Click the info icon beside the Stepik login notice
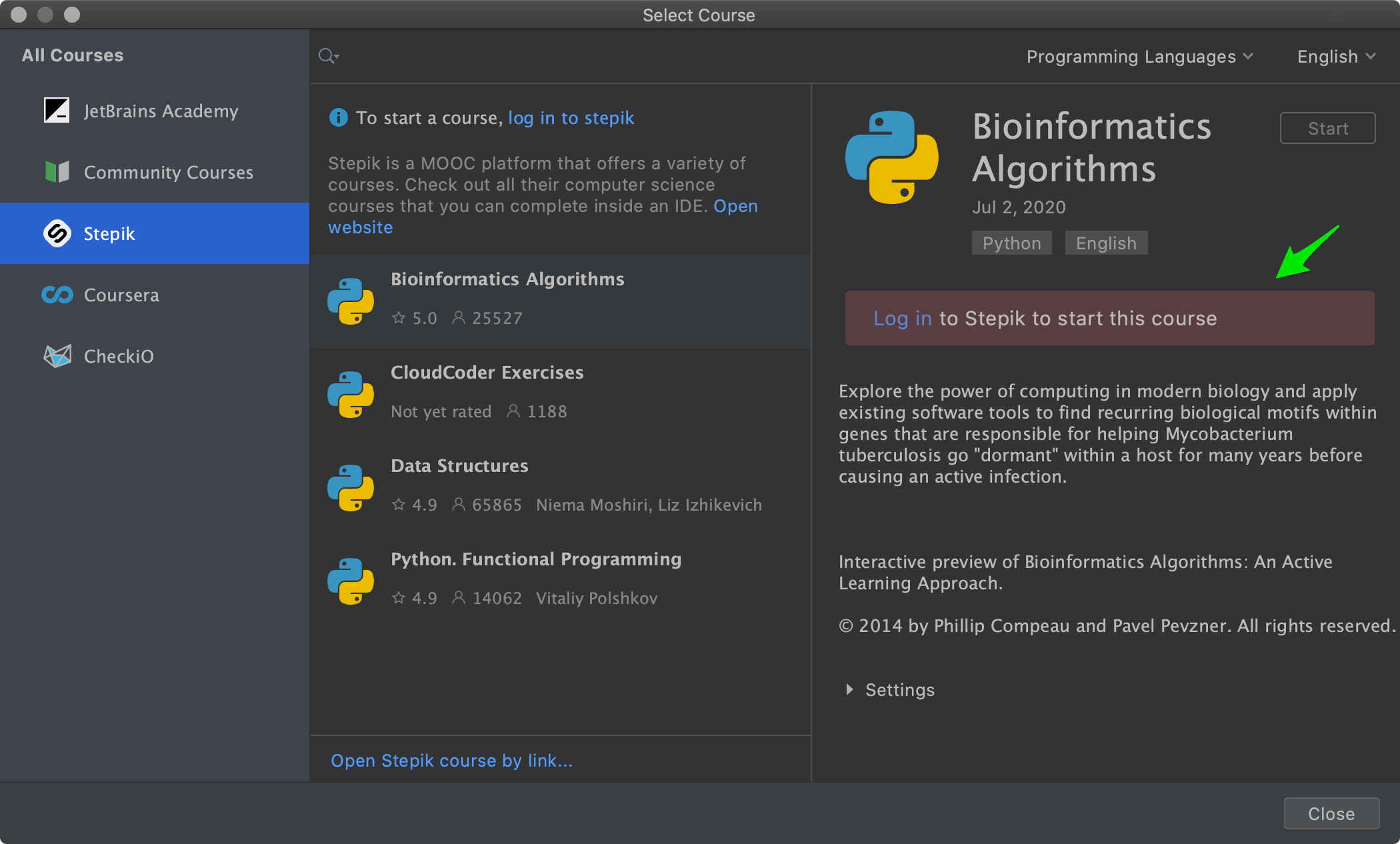The width and height of the screenshot is (1400, 844). [338, 117]
